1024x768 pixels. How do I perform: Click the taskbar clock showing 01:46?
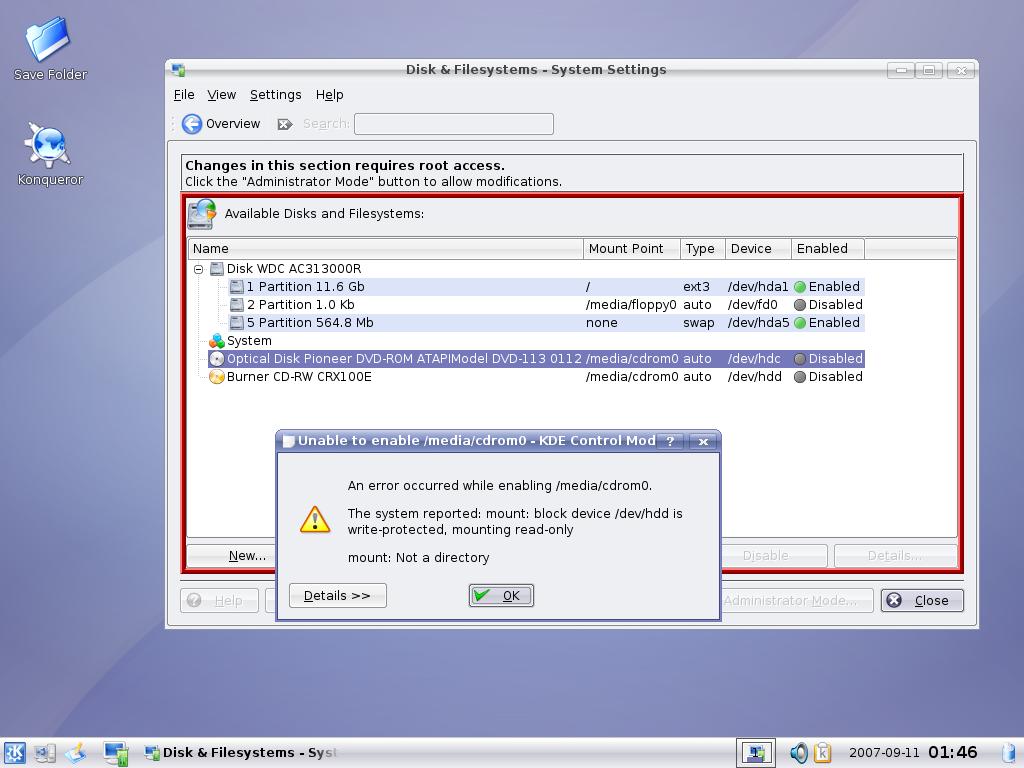pyautogui.click(x=952, y=753)
